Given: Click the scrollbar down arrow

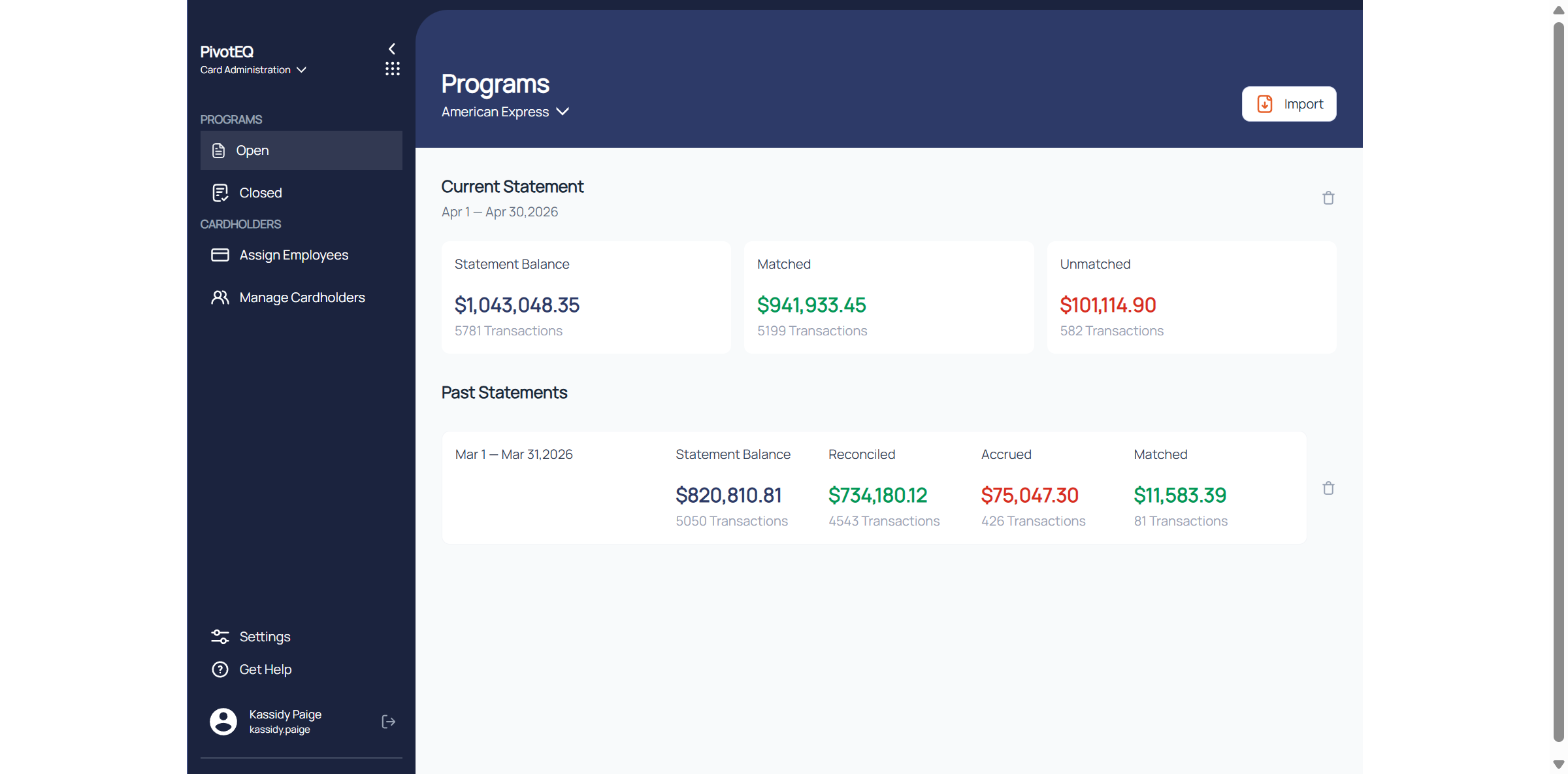Looking at the screenshot, I should click(x=1559, y=764).
